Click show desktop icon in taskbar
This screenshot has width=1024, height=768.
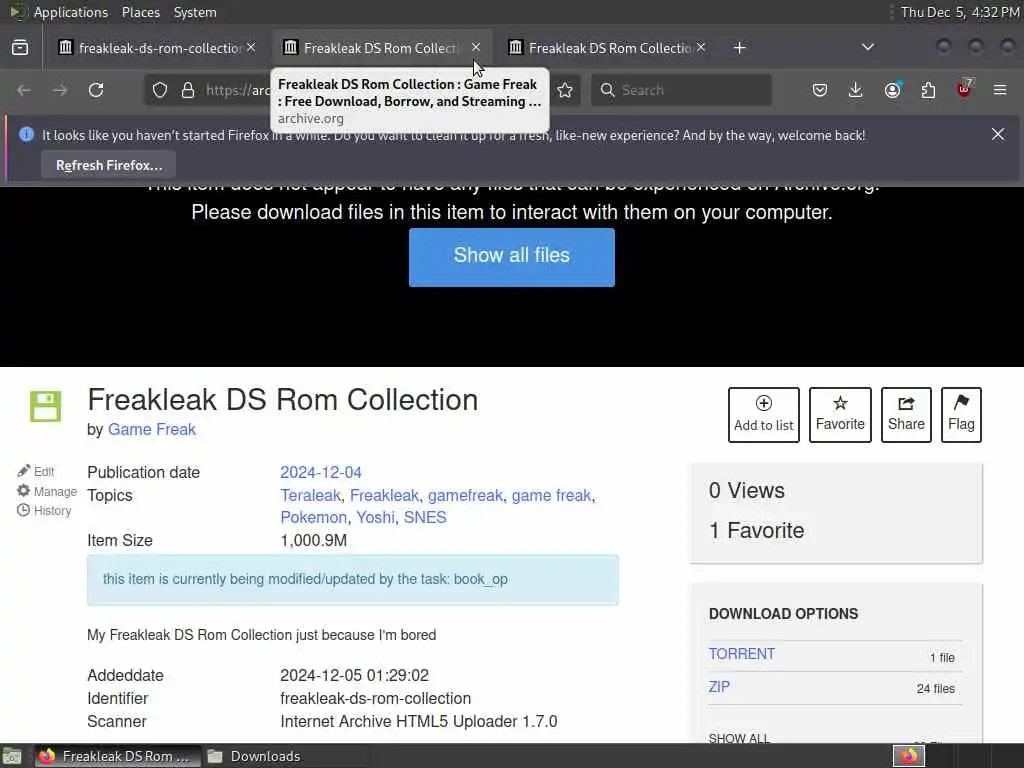(x=12, y=757)
